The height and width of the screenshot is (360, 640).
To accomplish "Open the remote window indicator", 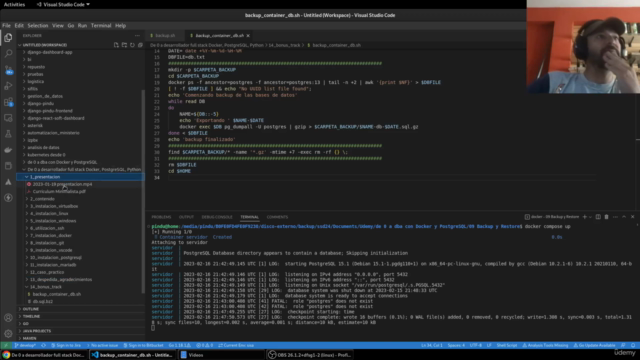I will point(6,345).
